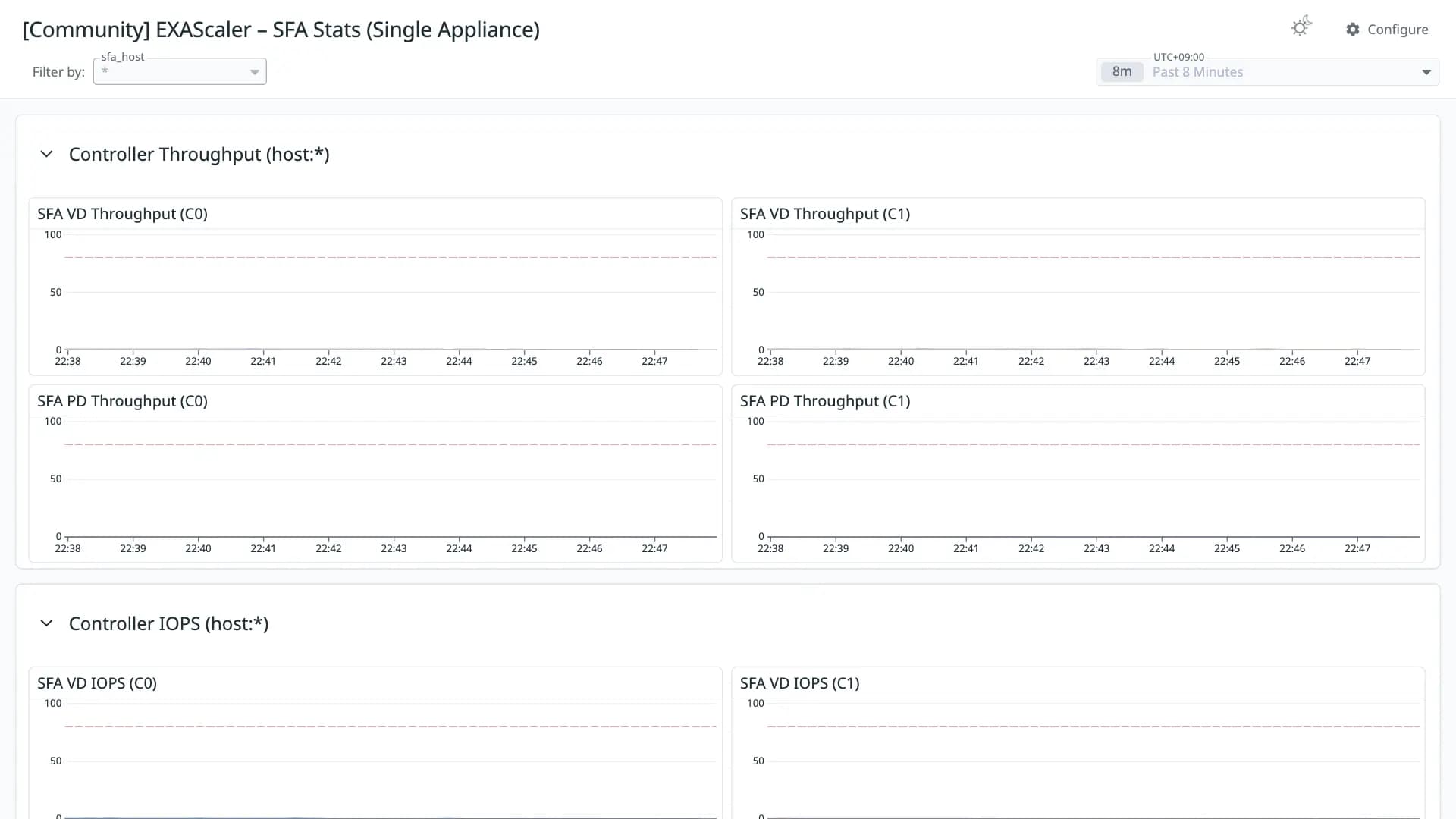
Task: Click the Controller Throughput (host:*) heading
Action: [199, 155]
